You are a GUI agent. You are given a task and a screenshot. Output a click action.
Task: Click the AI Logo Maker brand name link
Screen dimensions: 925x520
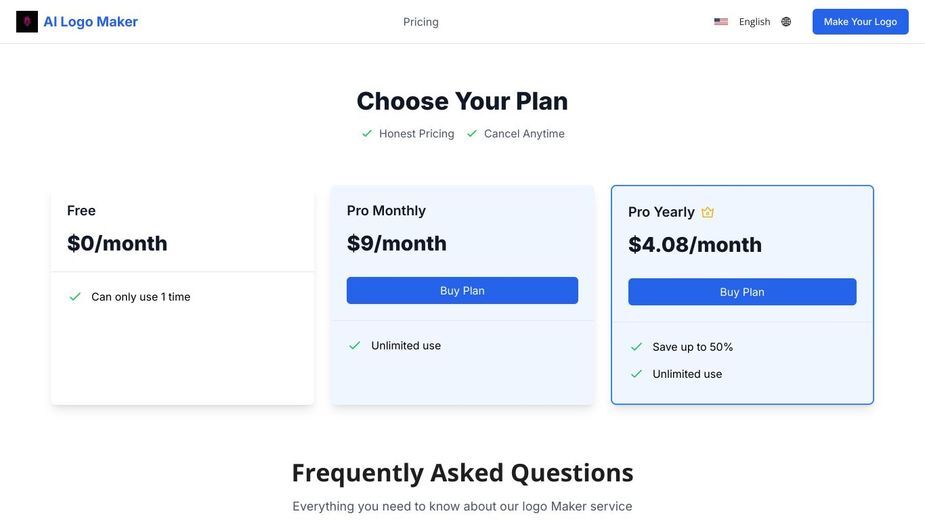coord(90,22)
